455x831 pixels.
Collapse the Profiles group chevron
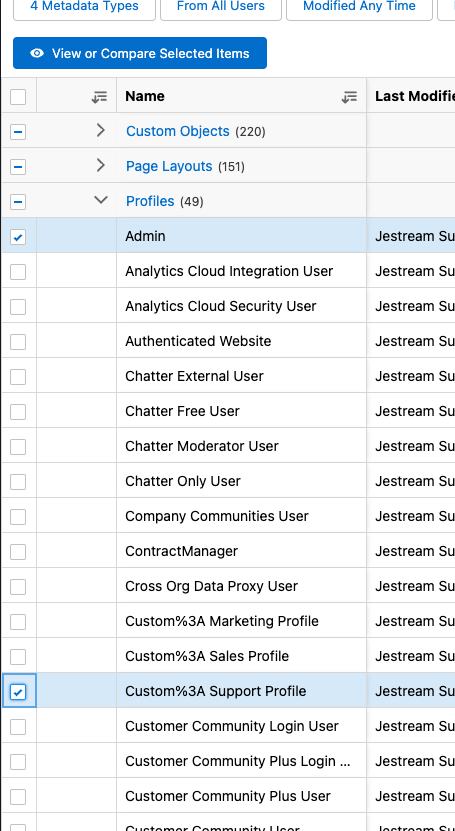pos(101,200)
